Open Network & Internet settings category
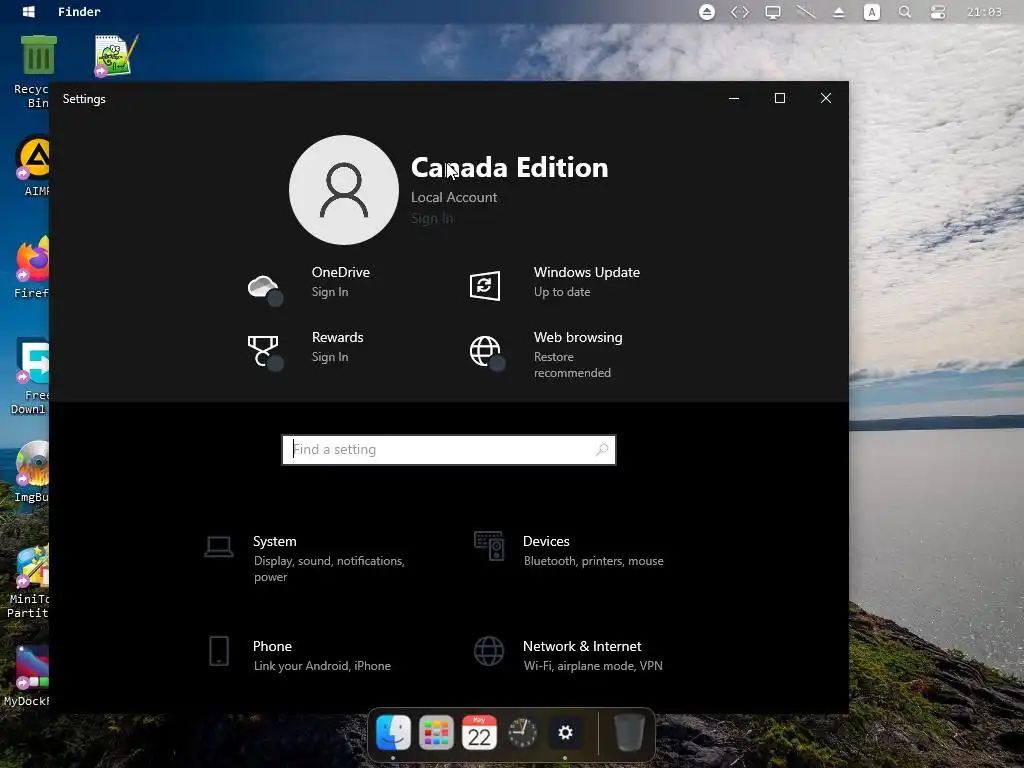 [568, 655]
